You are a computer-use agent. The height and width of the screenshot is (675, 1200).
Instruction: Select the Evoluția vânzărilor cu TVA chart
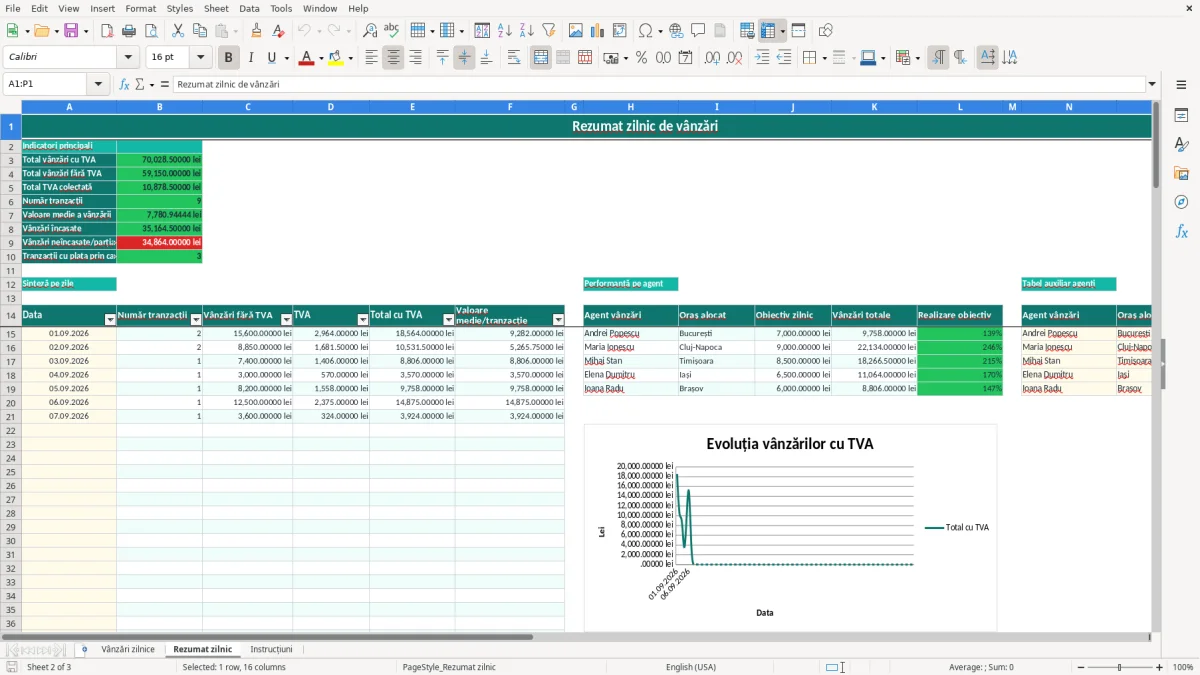(x=790, y=528)
